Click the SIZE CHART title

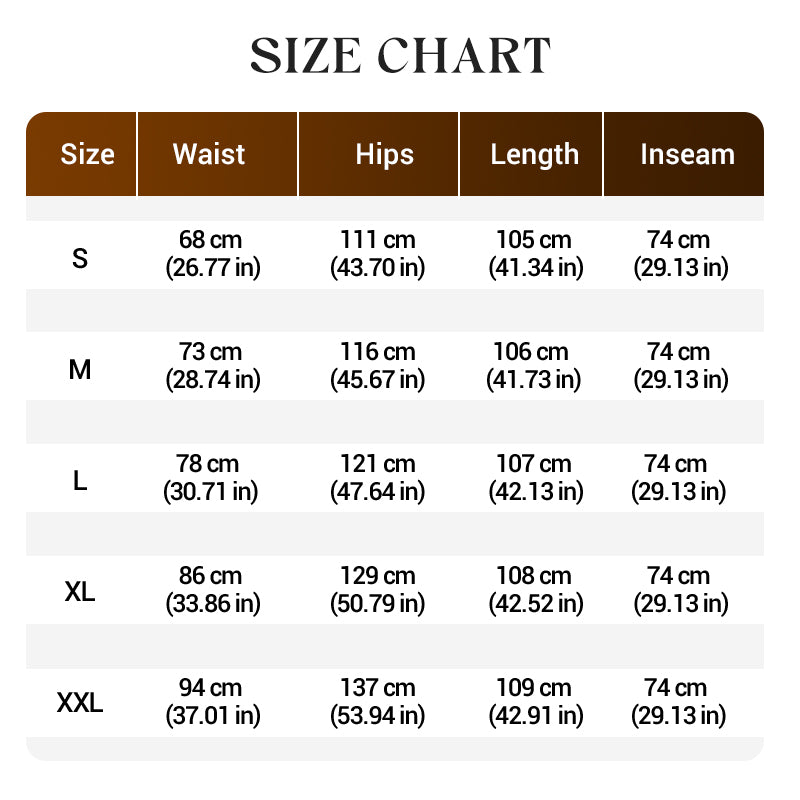click(400, 56)
